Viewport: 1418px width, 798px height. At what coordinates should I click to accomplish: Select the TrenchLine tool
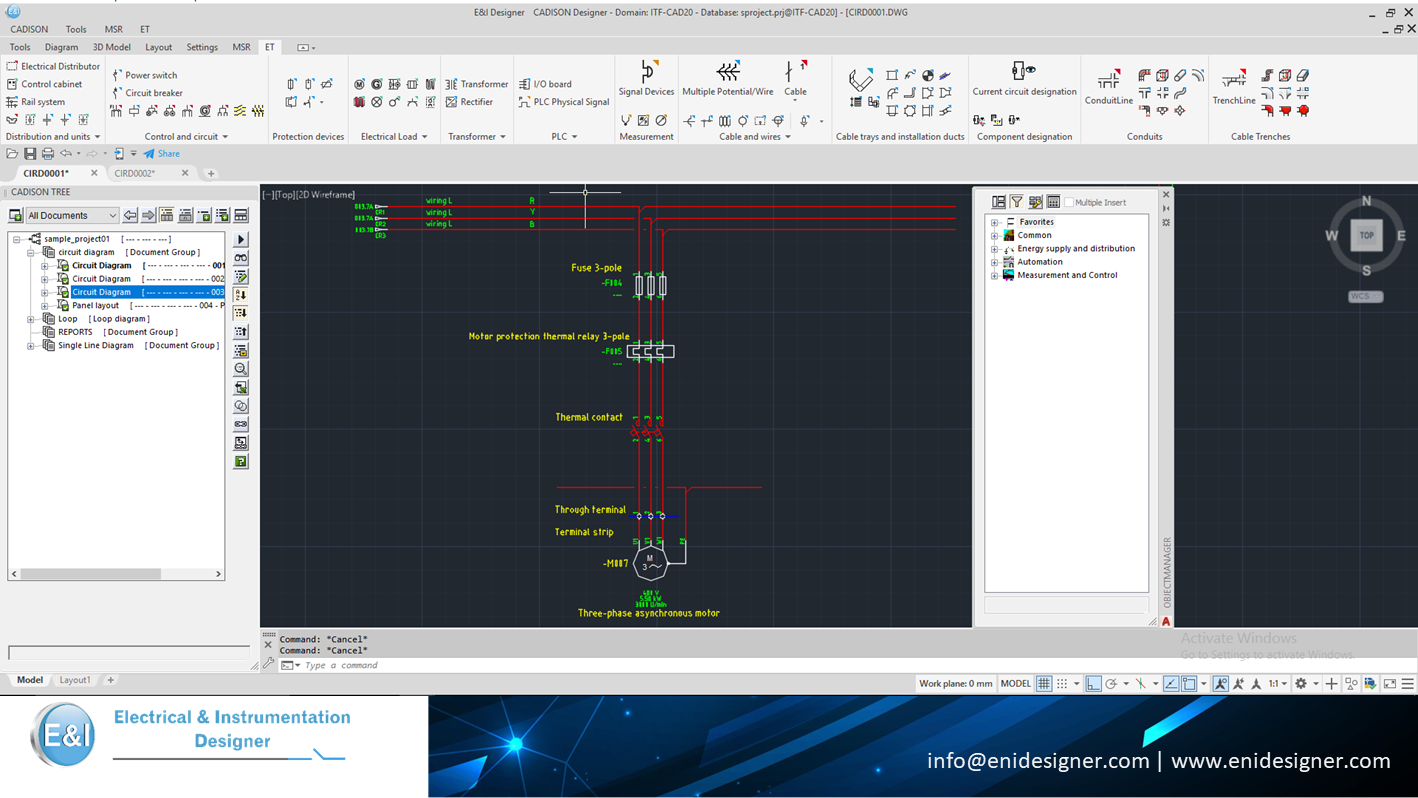coord(1234,85)
